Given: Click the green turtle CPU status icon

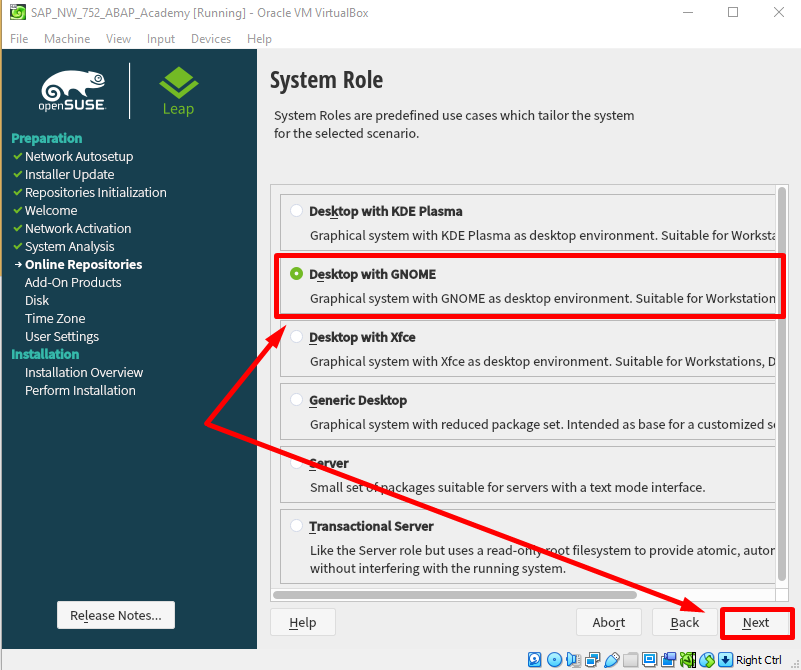Looking at the screenshot, I should click(x=688, y=660).
